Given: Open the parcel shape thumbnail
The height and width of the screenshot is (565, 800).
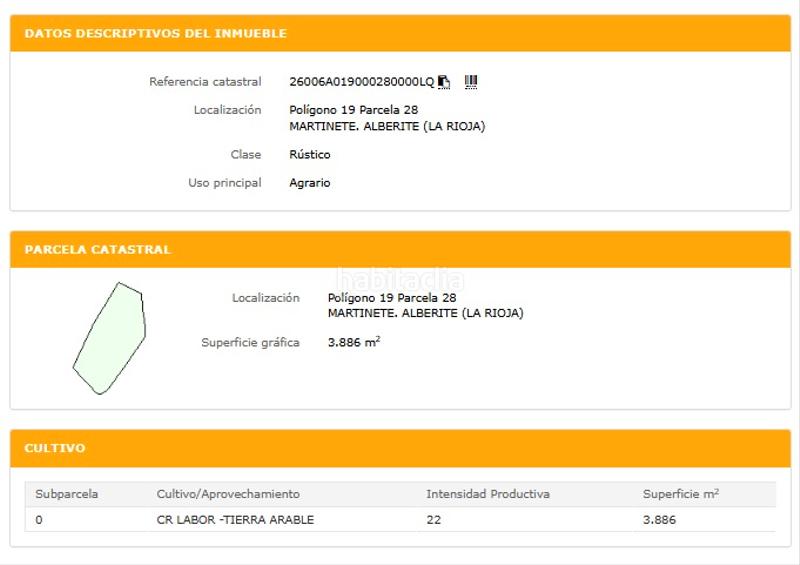Looking at the screenshot, I should 109,338.
